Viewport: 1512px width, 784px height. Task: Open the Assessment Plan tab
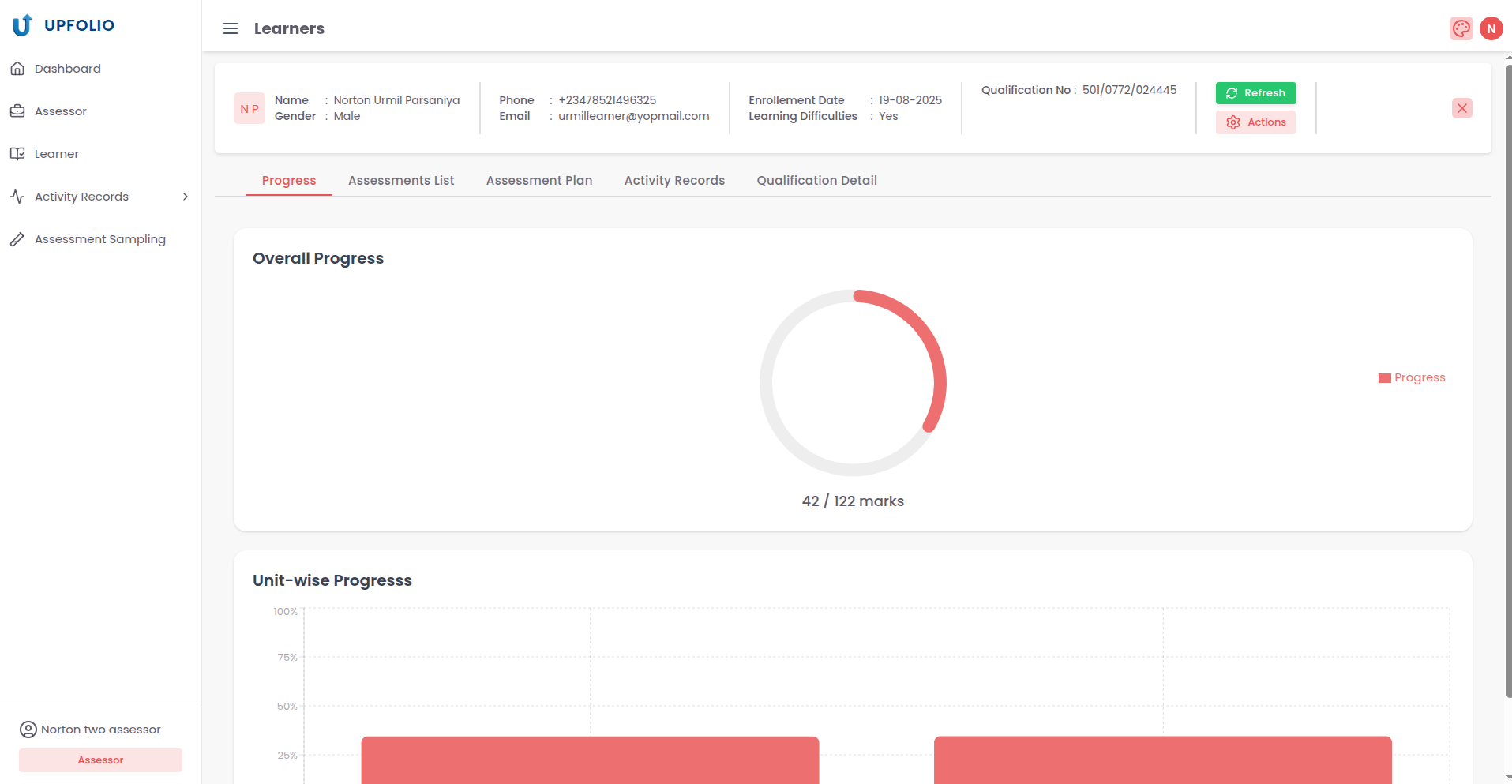click(x=539, y=180)
